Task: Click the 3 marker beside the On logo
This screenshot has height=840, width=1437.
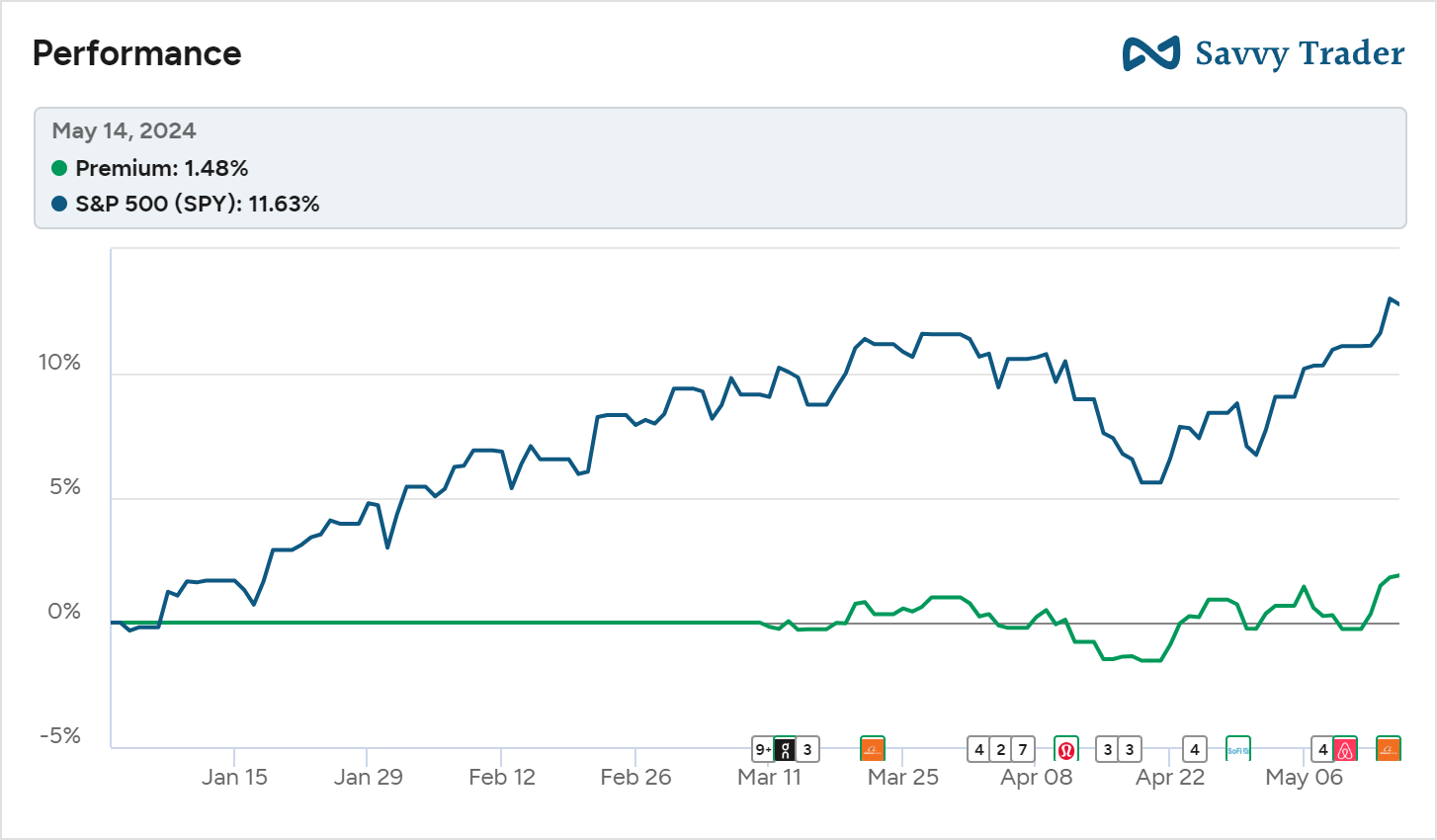Action: (x=807, y=749)
